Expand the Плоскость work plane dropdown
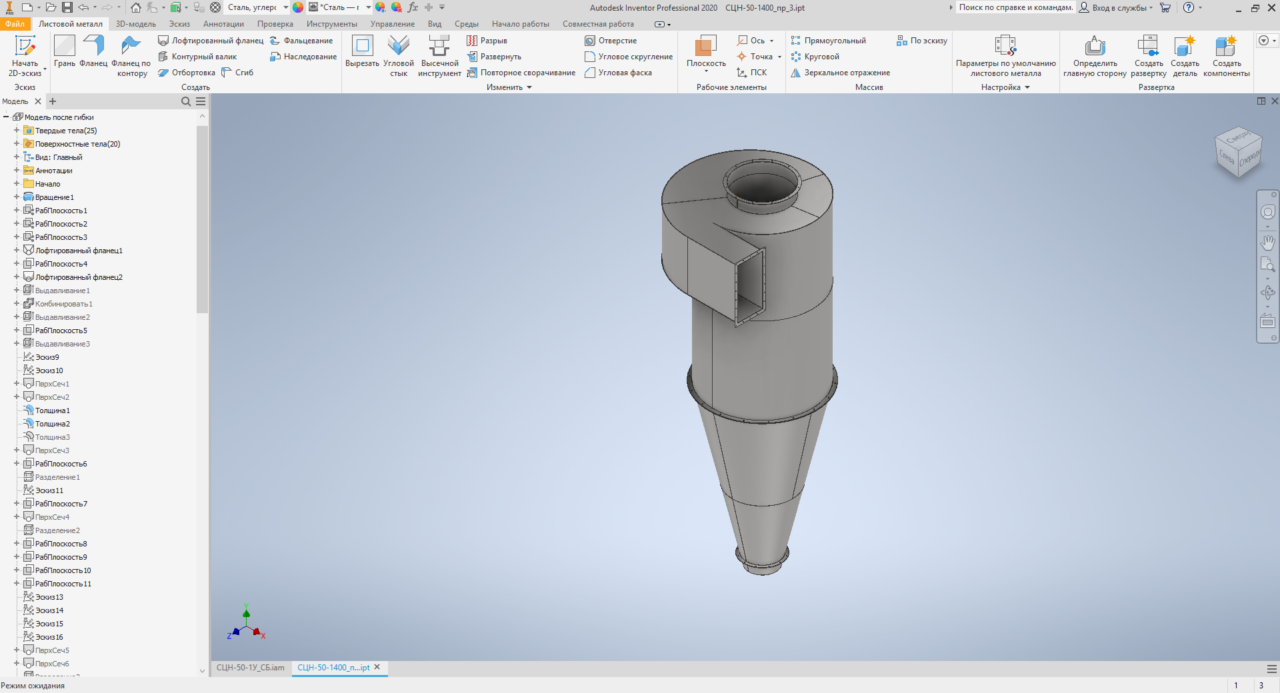This screenshot has height=693, width=1280. 706,72
